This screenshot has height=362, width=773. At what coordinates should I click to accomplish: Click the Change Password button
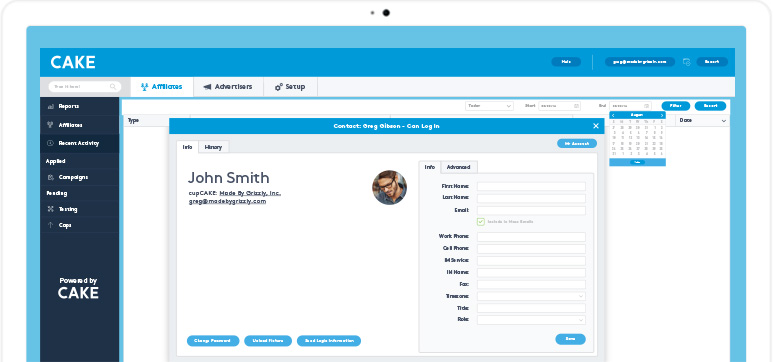(x=213, y=341)
